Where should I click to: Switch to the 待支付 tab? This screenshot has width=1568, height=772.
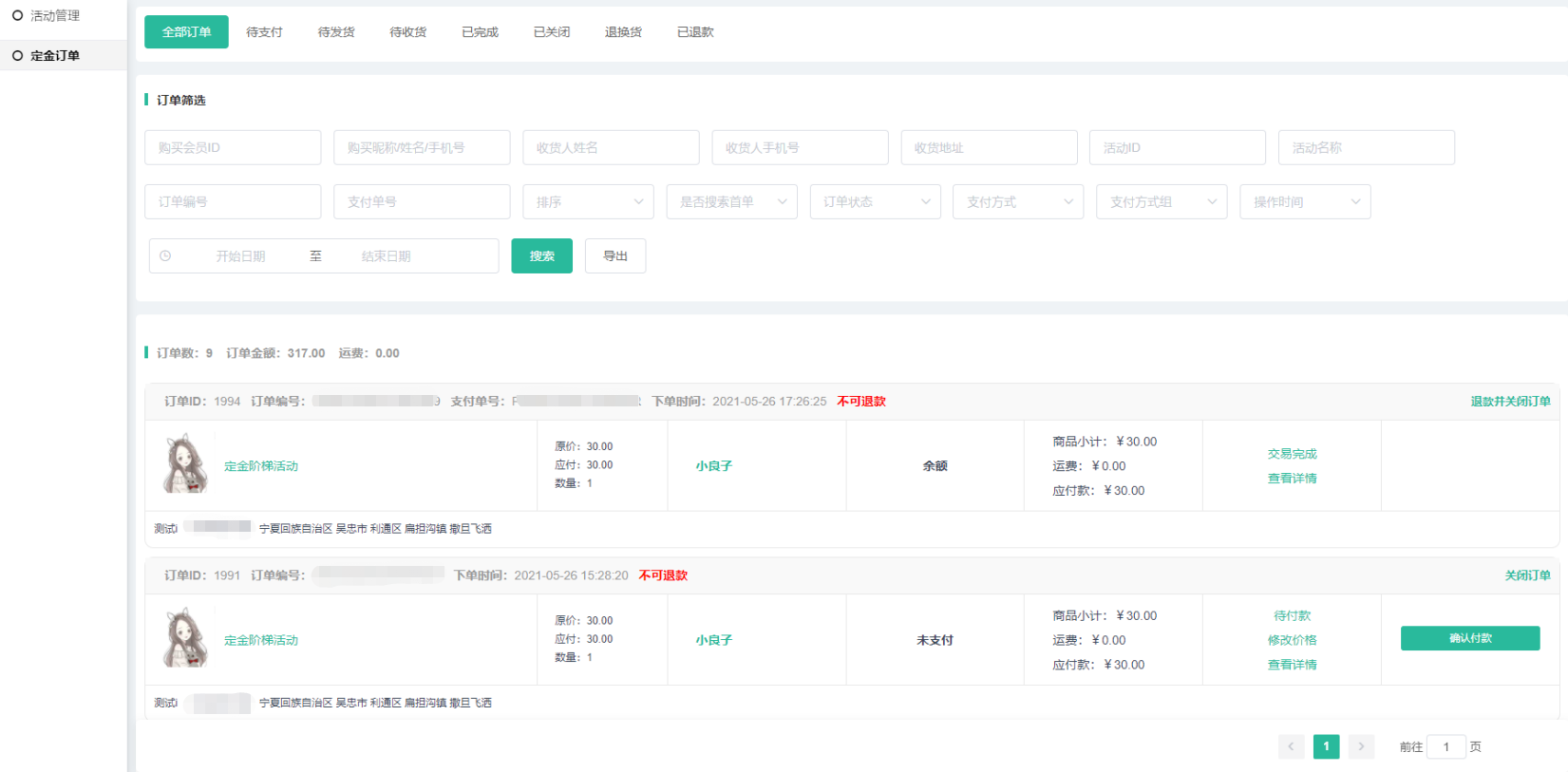[x=264, y=32]
